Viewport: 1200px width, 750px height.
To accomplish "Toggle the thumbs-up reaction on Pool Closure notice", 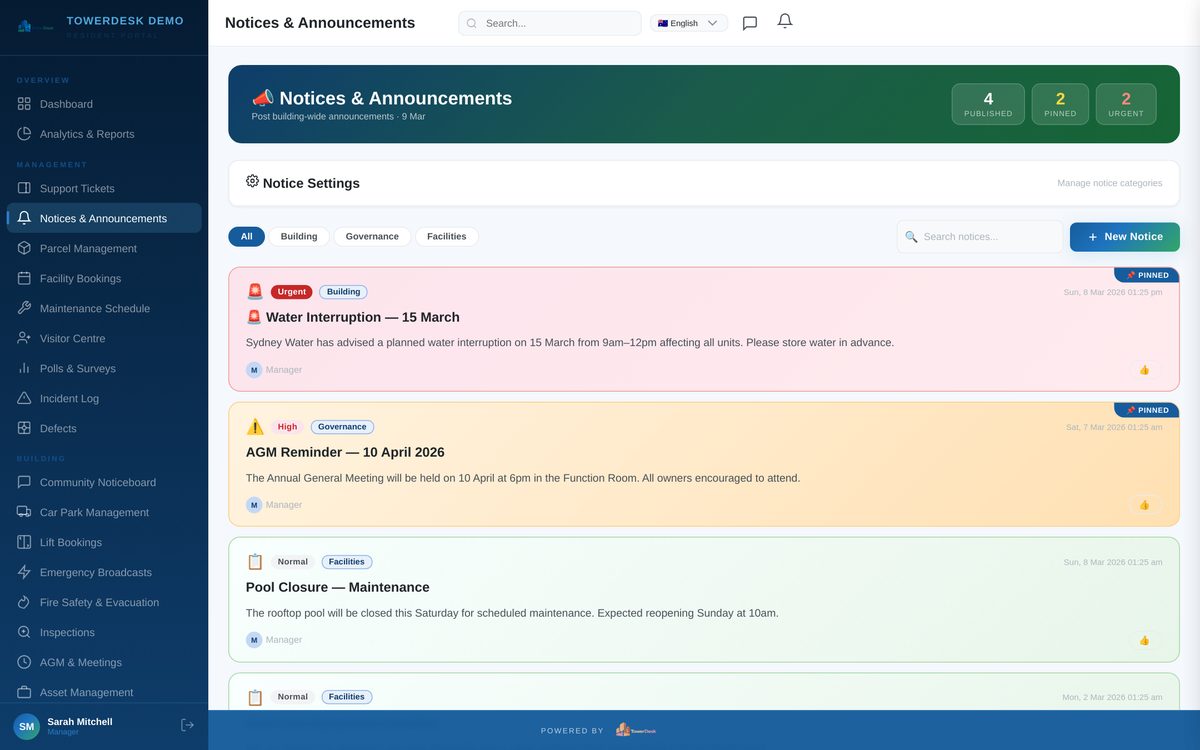I will click(1144, 639).
